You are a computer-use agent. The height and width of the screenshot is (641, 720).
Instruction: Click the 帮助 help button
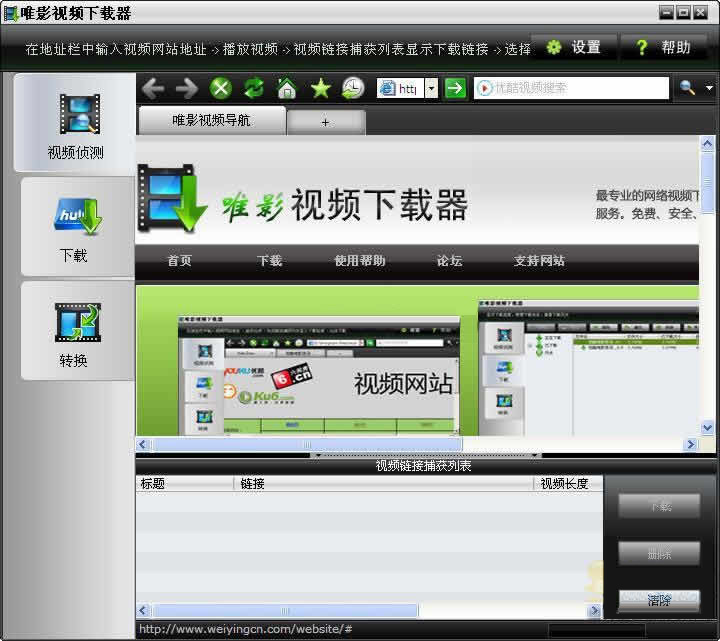tap(663, 47)
